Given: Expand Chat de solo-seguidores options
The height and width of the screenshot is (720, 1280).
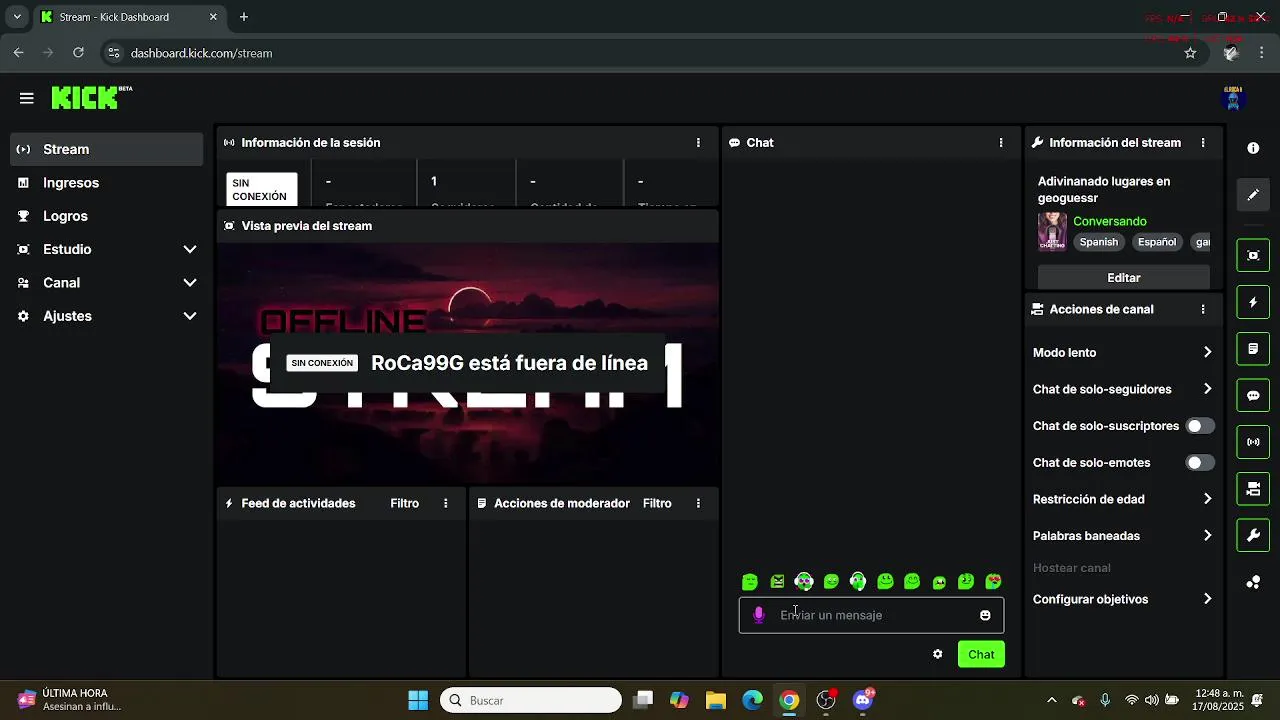Looking at the screenshot, I should coord(1123,389).
